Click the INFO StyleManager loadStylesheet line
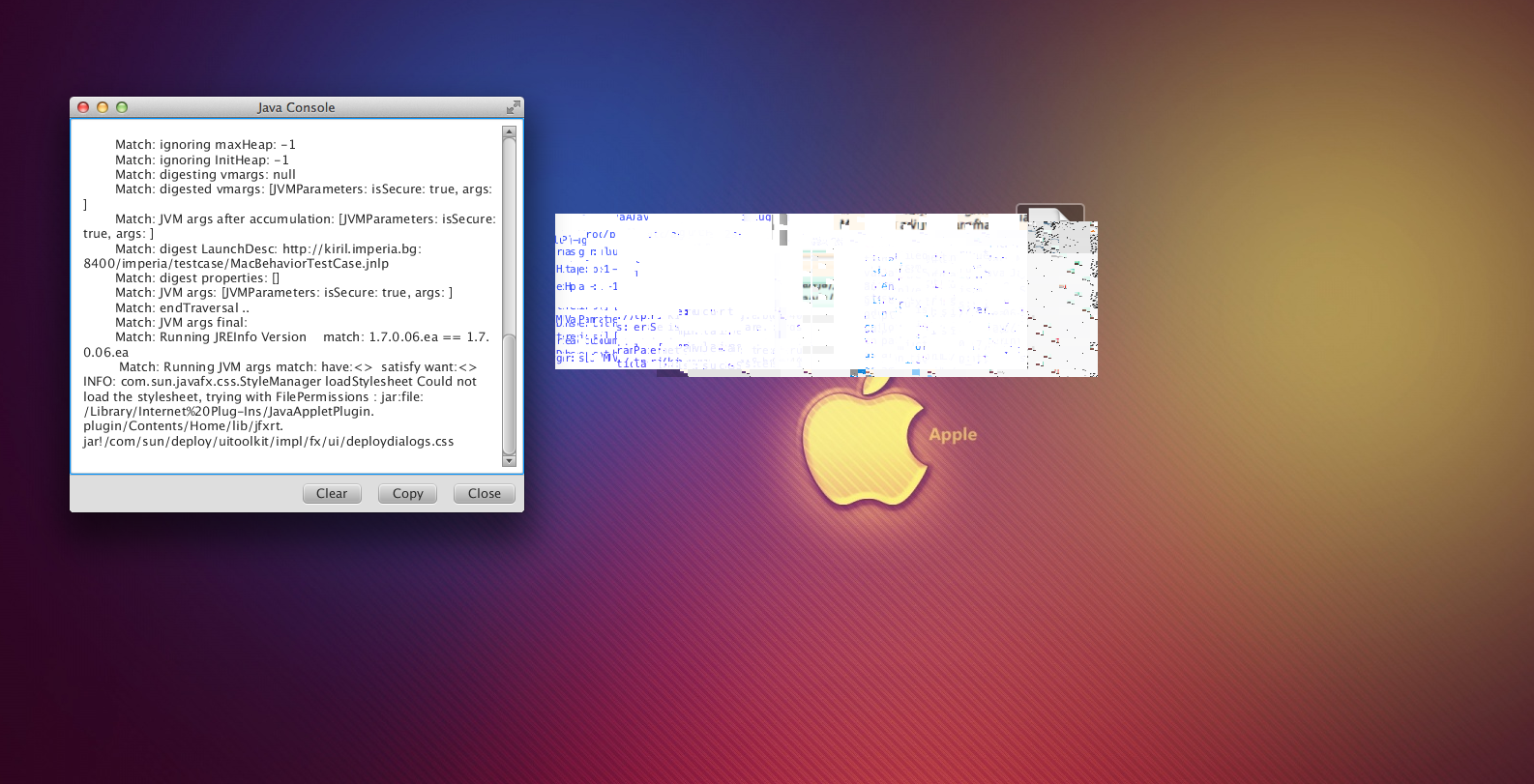The image size is (1534, 784). [x=280, y=382]
